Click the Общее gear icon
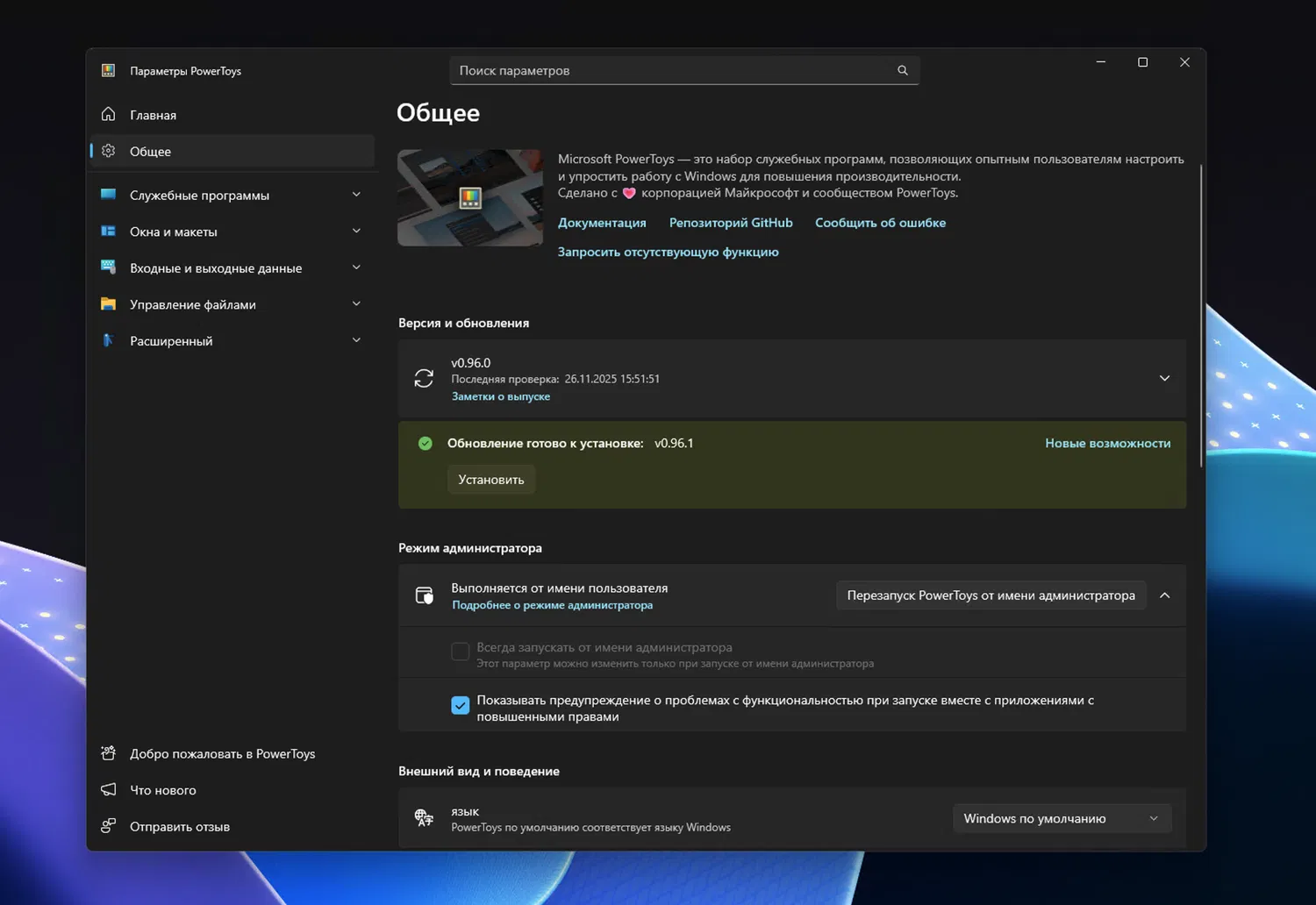 point(108,151)
